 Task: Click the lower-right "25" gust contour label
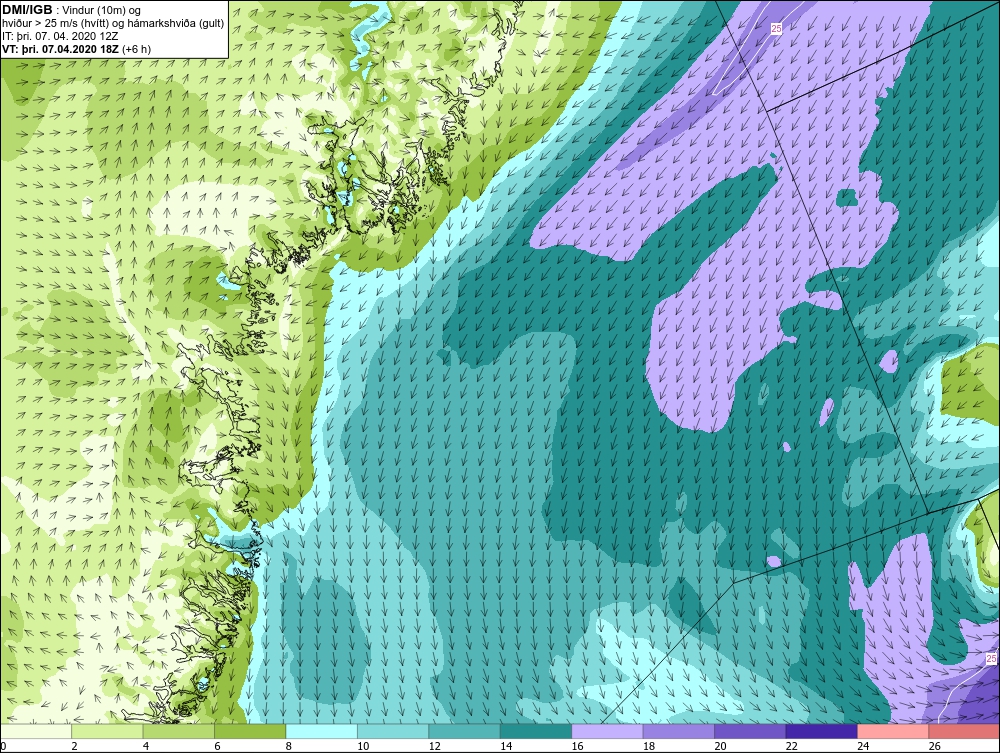click(x=991, y=659)
